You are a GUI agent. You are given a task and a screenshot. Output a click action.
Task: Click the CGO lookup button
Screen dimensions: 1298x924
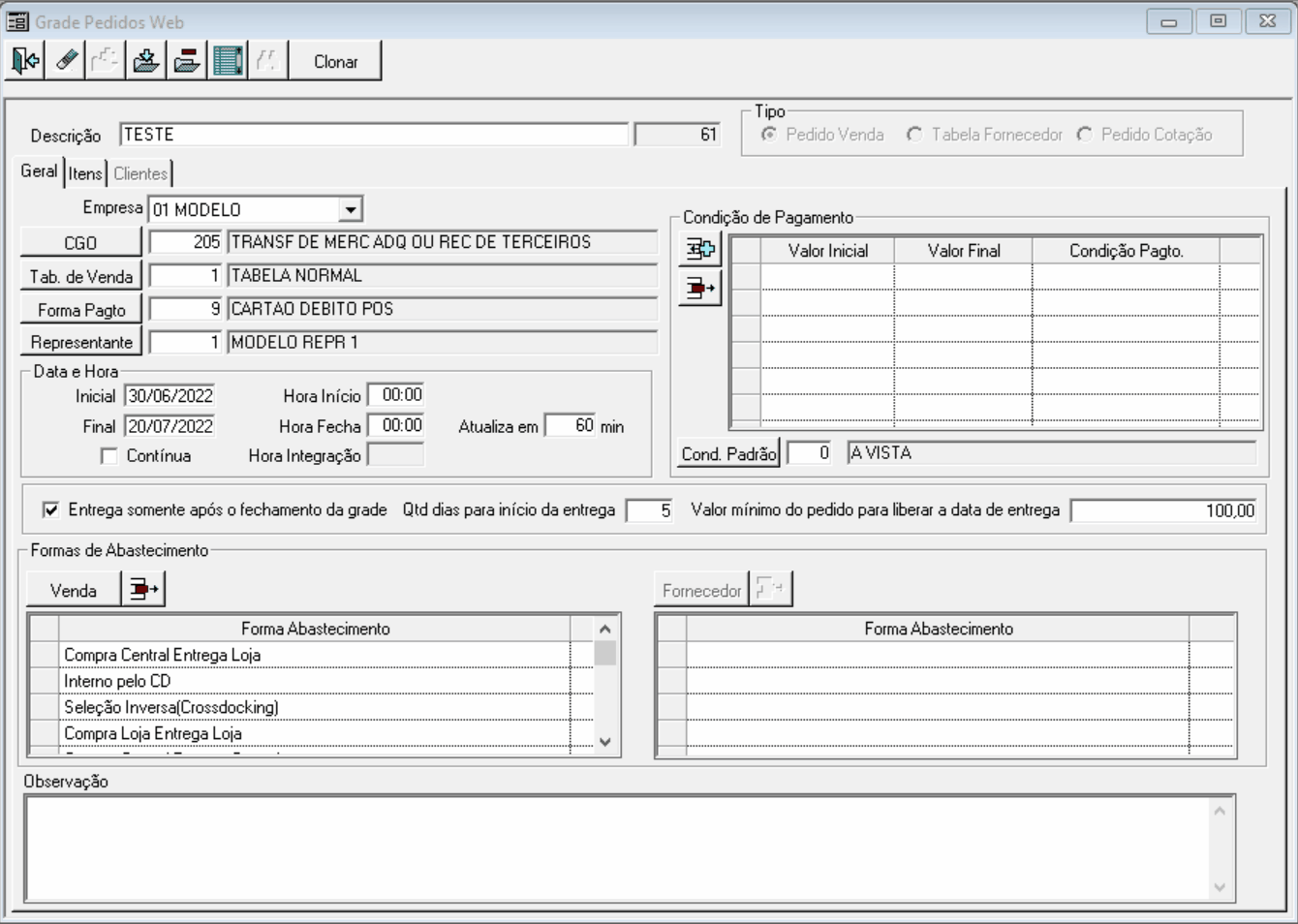pyautogui.click(x=81, y=243)
